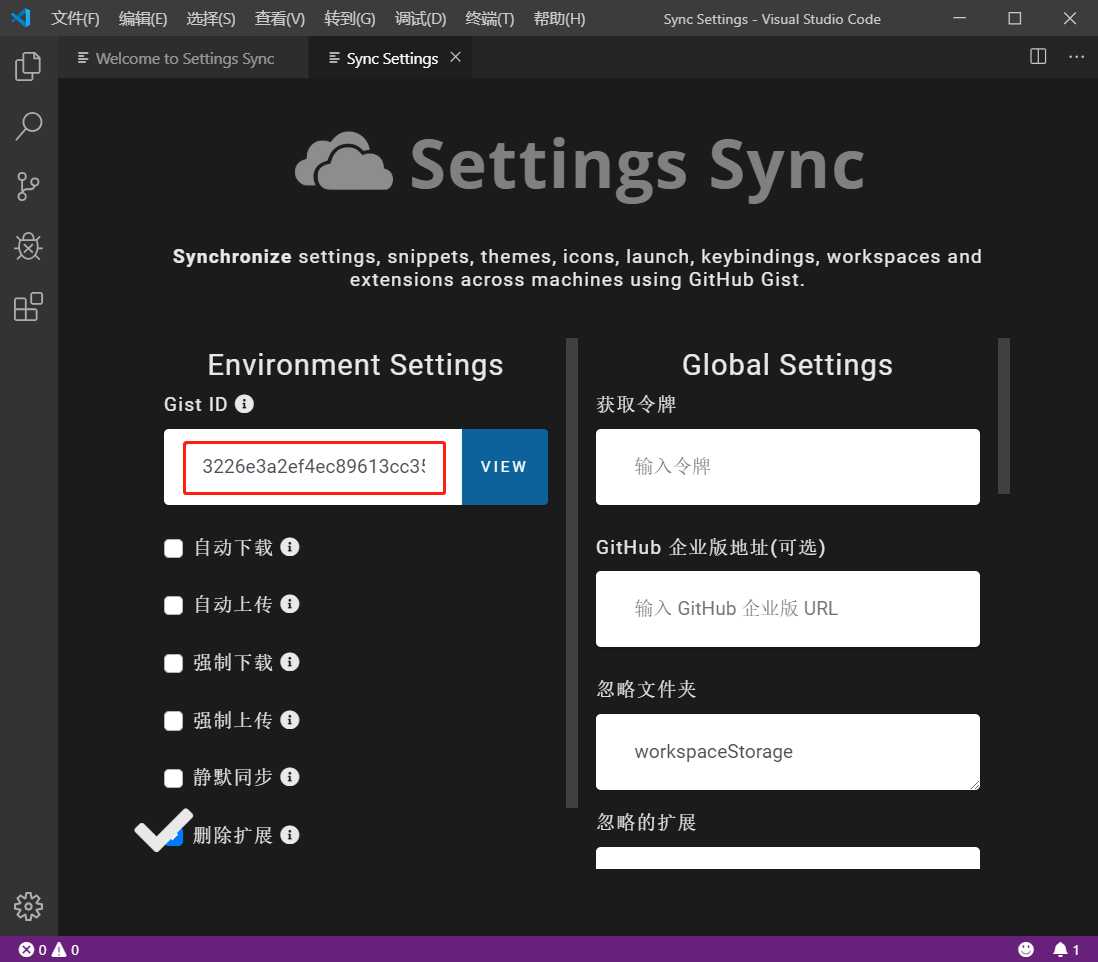Open the Manage gear in the activity bar
This screenshot has height=962, width=1098.
click(x=28, y=906)
